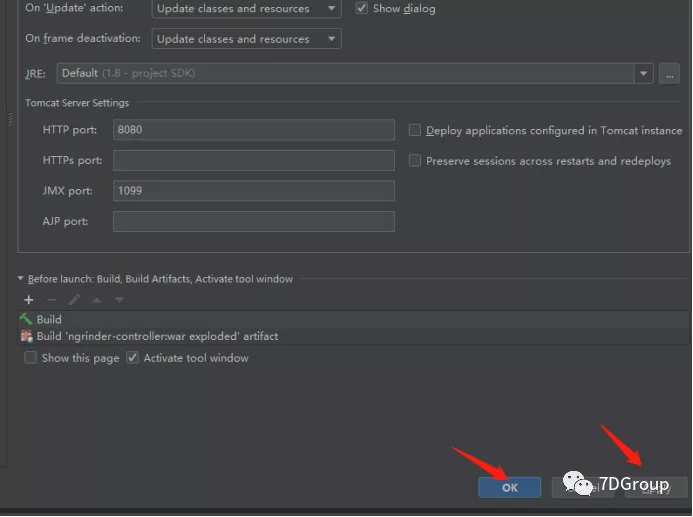The height and width of the screenshot is (517, 693).
Task: Open the On 'Update' action dropdown
Action: point(246,8)
